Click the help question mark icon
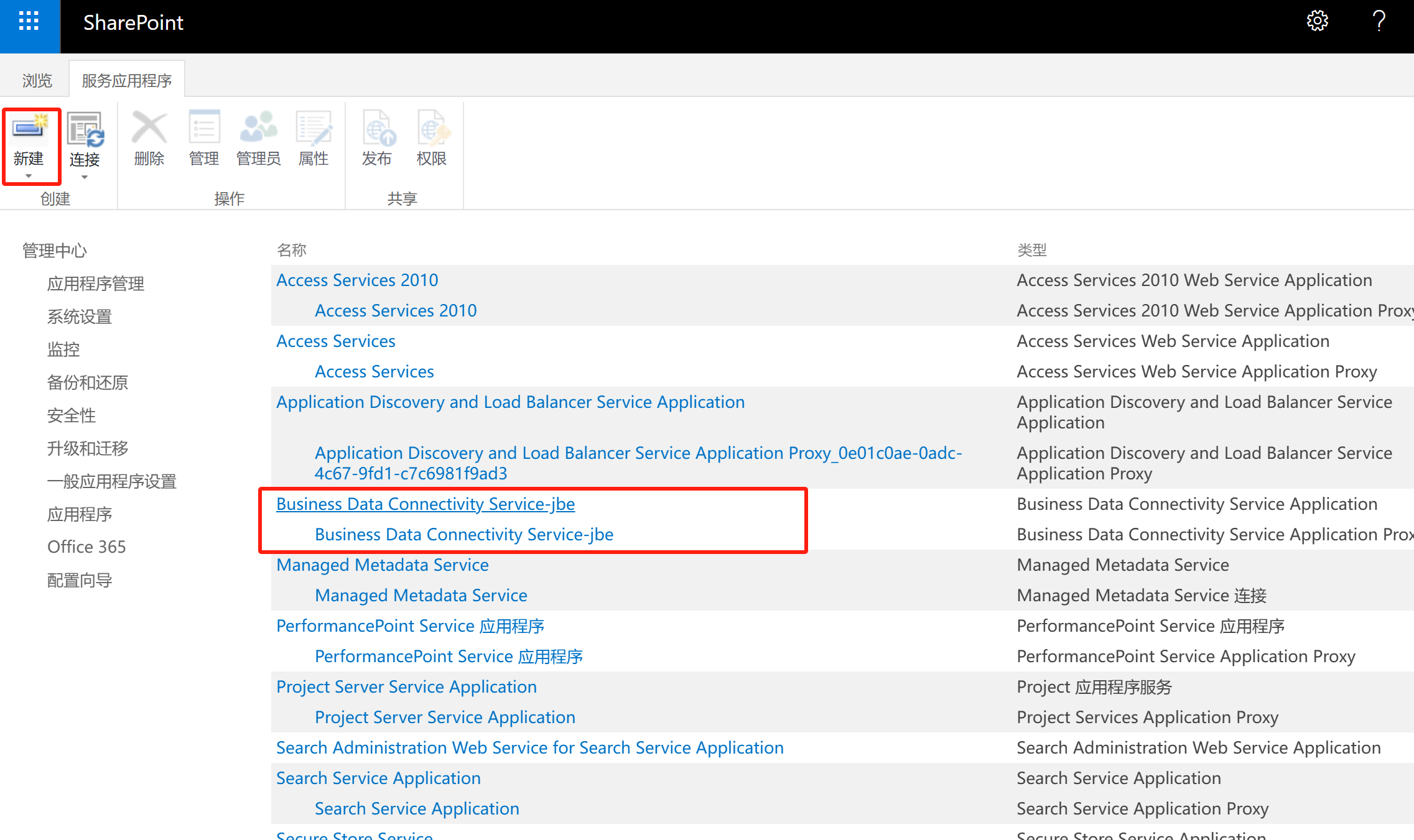The height and width of the screenshot is (840, 1414). (x=1379, y=22)
